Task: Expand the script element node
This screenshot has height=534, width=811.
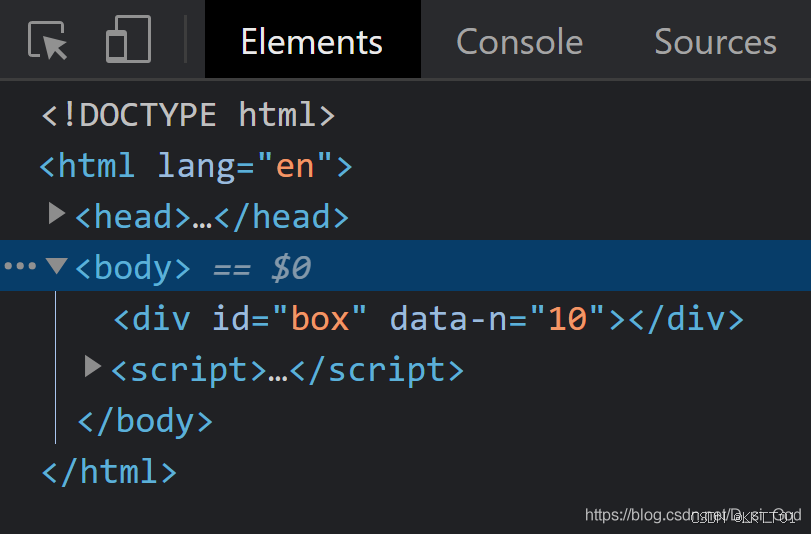Action: click(x=93, y=366)
